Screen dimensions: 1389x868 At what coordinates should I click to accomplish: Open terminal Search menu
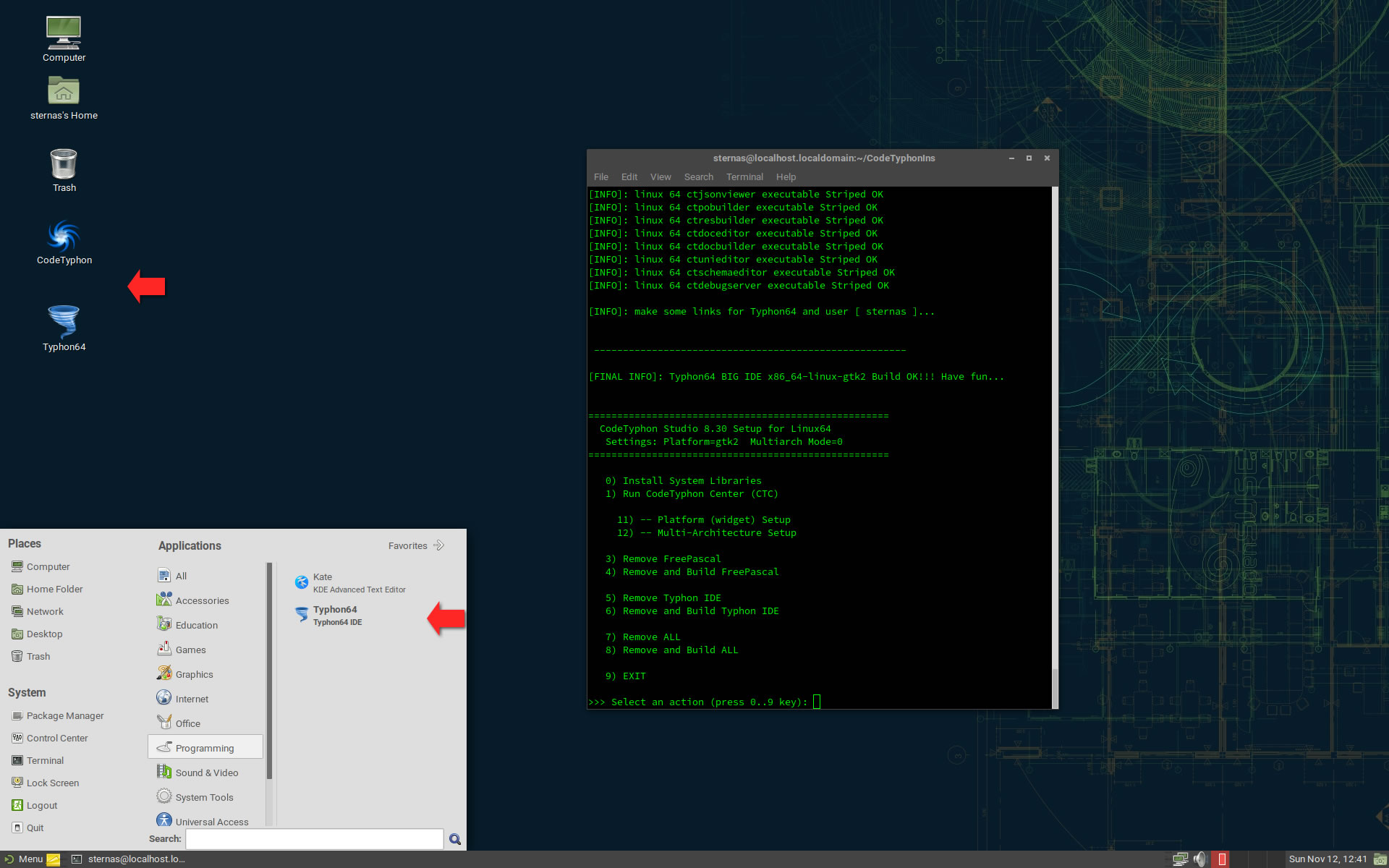coord(699,176)
